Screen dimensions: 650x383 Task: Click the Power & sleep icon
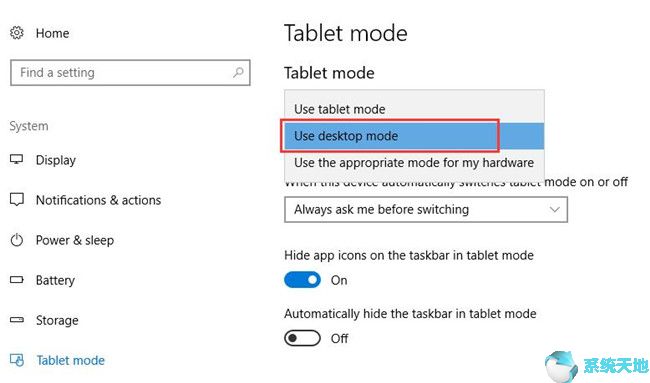[x=17, y=240]
